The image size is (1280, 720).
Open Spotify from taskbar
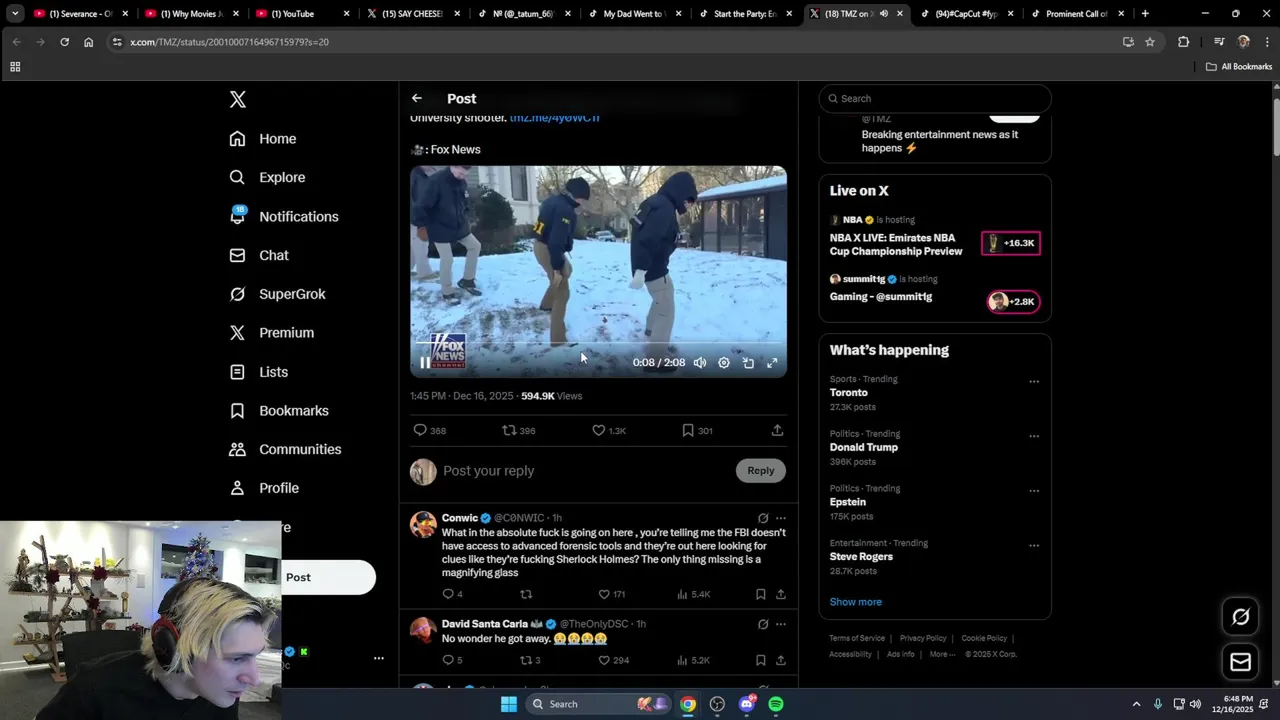(x=776, y=704)
